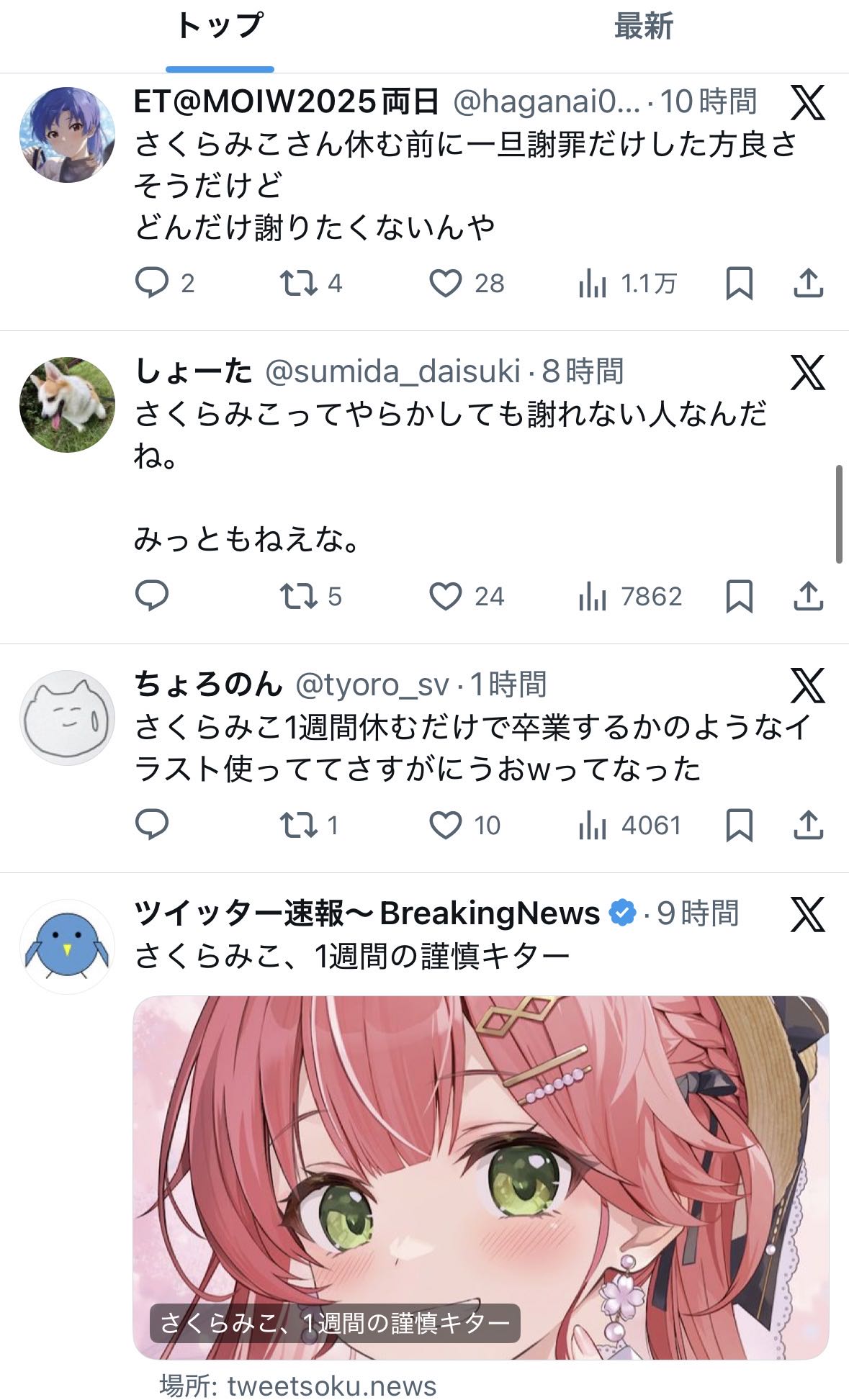Open @sumida_daisuki profile handle
The width and height of the screenshot is (849, 1400).
[392, 371]
